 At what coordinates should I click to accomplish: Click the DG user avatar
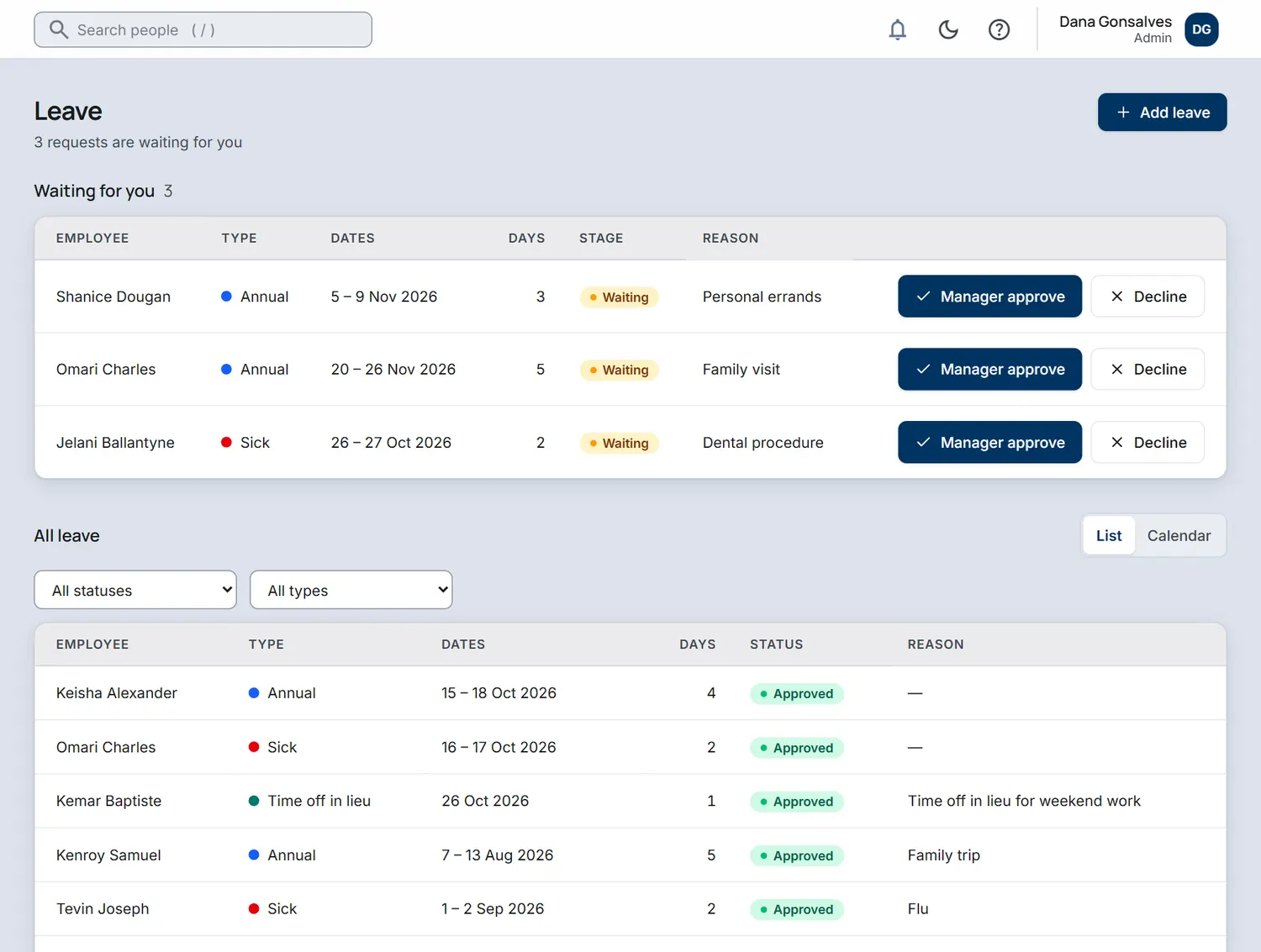pos(1201,29)
